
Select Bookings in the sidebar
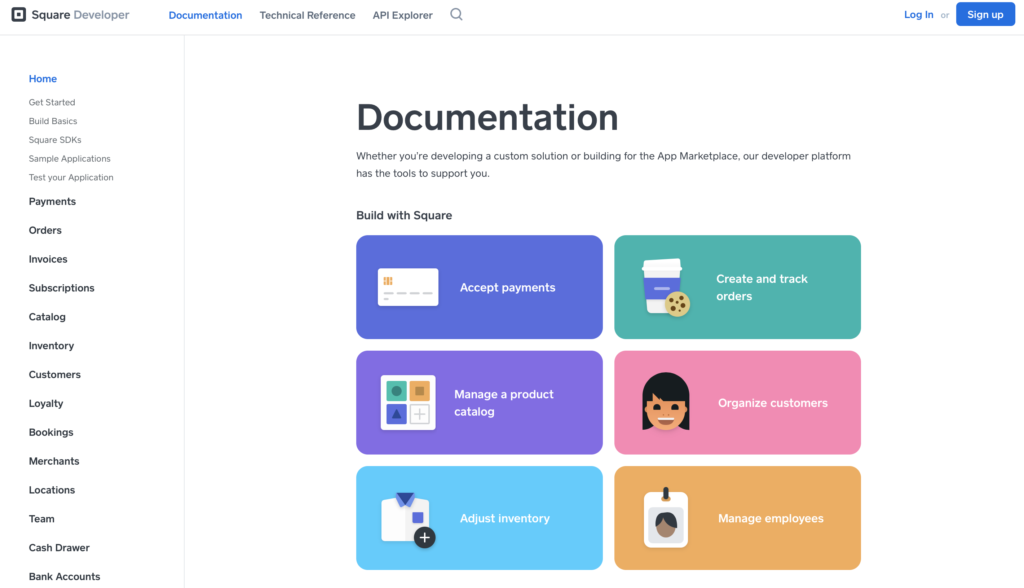[51, 432]
